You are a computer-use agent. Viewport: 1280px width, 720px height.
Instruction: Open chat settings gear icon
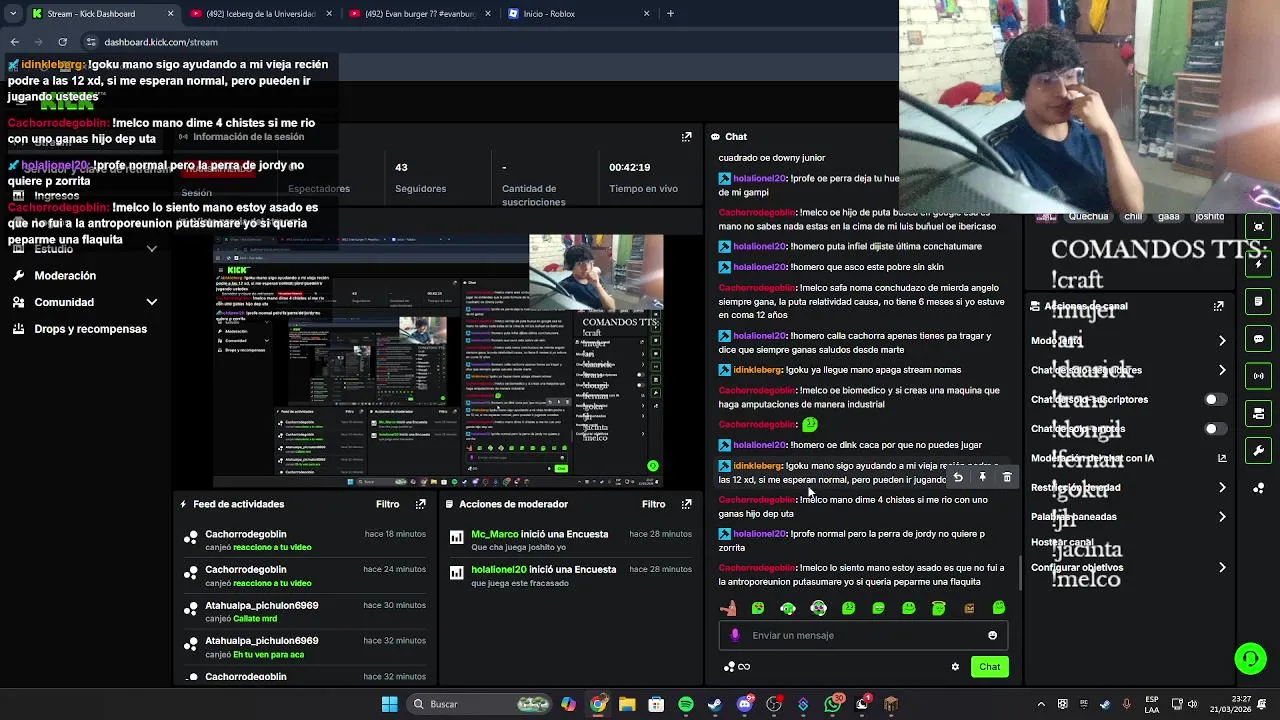[x=955, y=667]
